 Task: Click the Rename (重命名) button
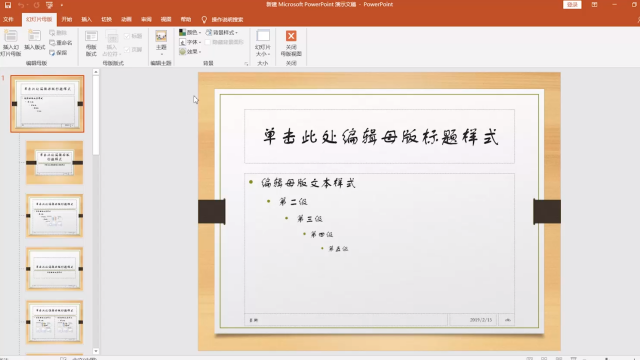(x=60, y=43)
